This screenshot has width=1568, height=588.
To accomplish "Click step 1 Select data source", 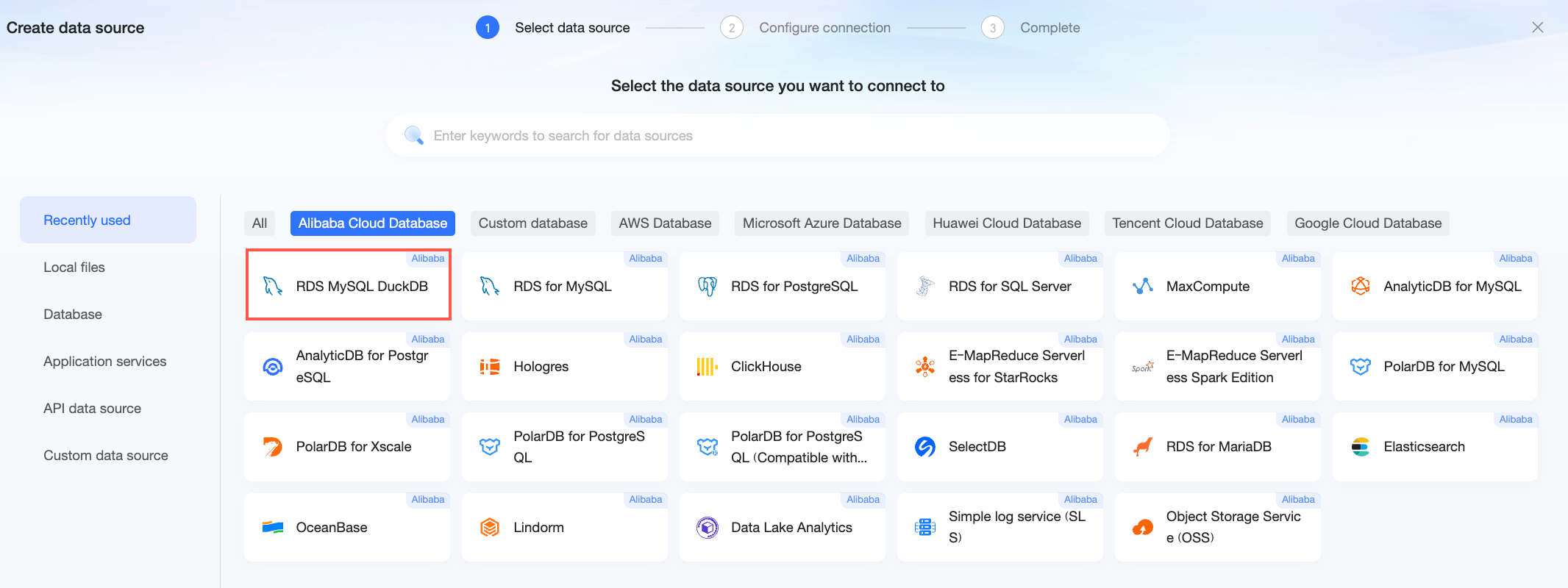I will [553, 27].
